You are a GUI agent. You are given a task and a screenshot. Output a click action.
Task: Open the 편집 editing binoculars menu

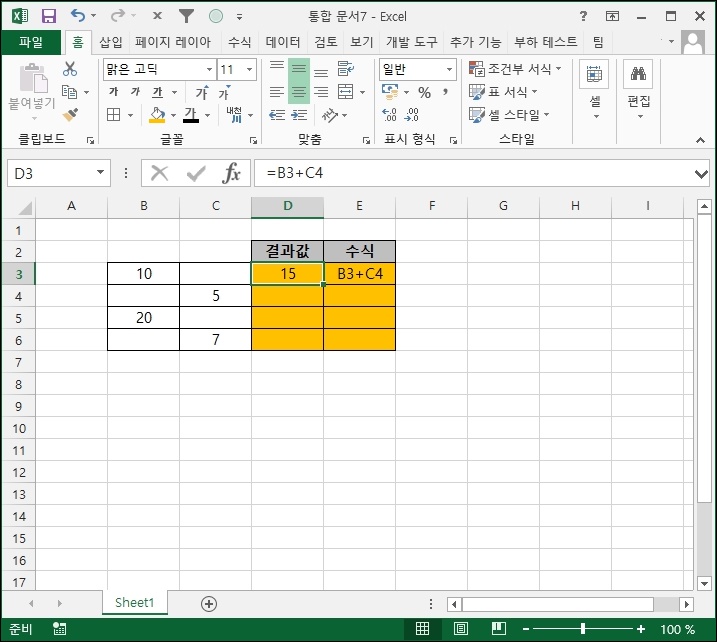pyautogui.click(x=639, y=90)
